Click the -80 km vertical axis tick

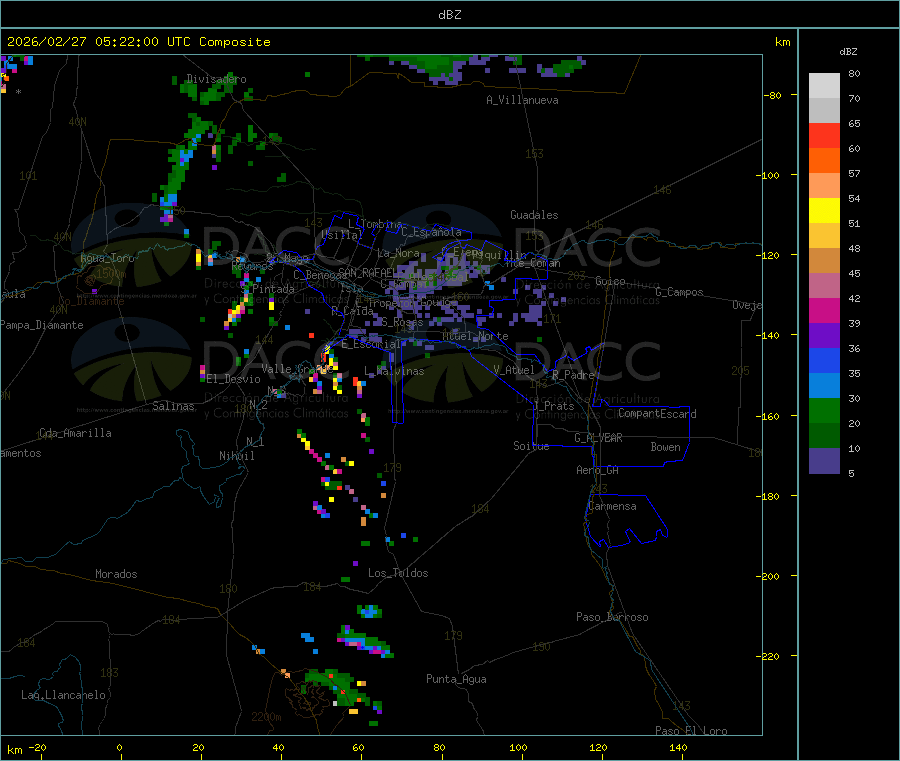773,95
